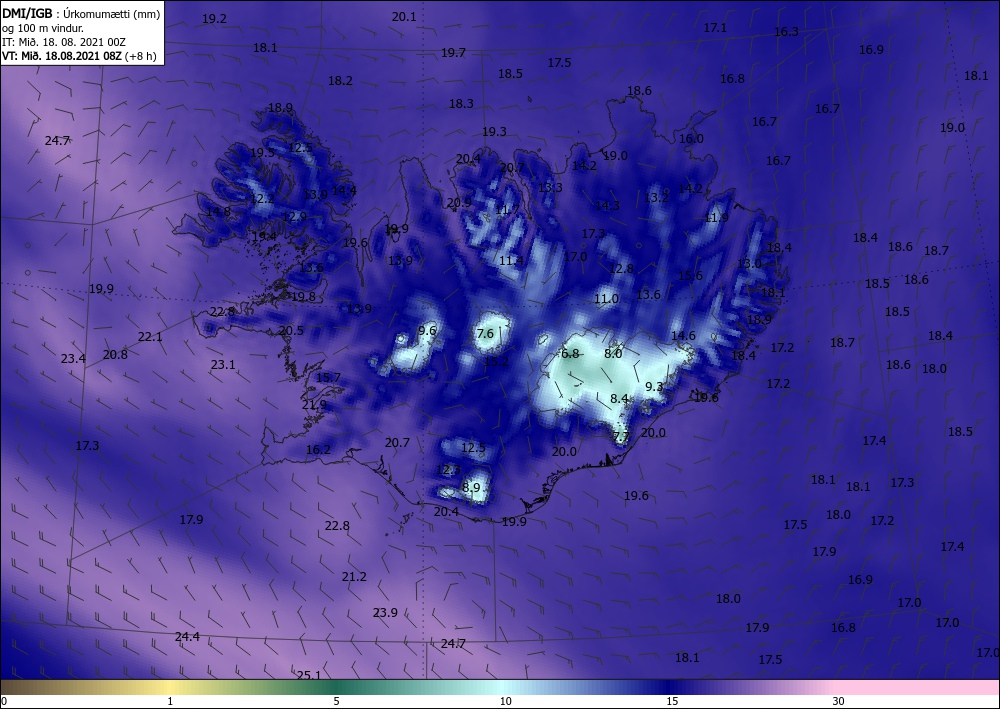
Task: Click the map value 23.9
Action: click(x=385, y=612)
